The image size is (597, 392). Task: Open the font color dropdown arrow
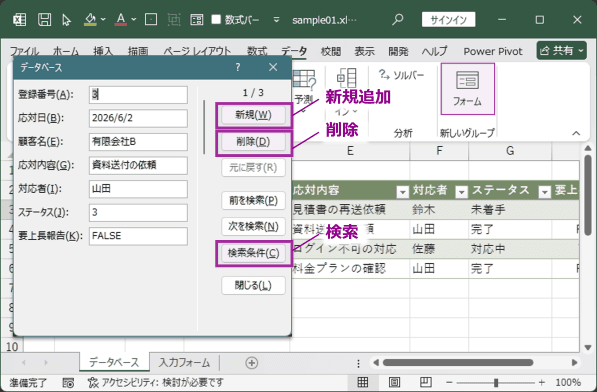pos(134,19)
